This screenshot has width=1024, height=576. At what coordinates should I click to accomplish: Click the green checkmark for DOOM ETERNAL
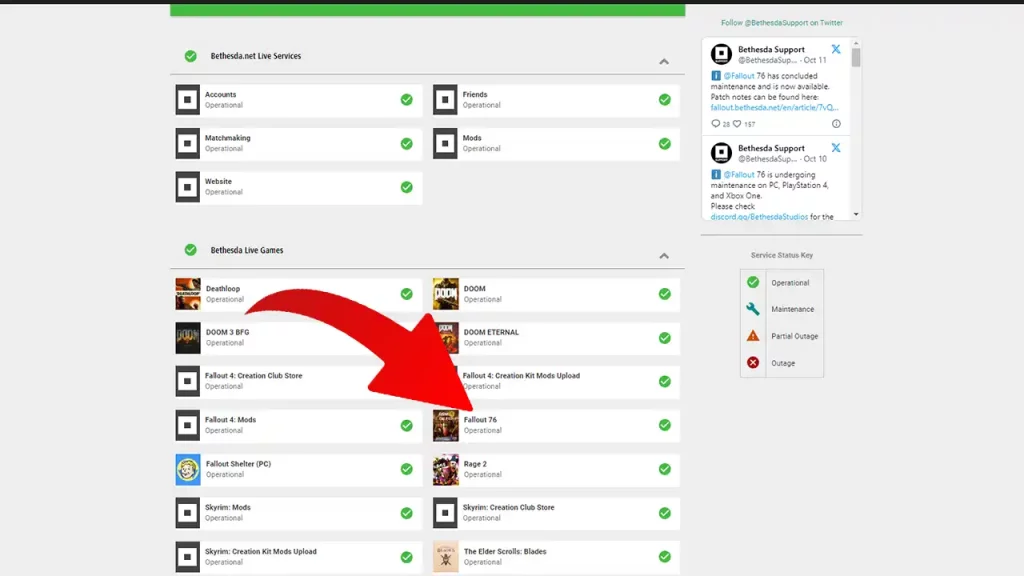pyautogui.click(x=664, y=338)
